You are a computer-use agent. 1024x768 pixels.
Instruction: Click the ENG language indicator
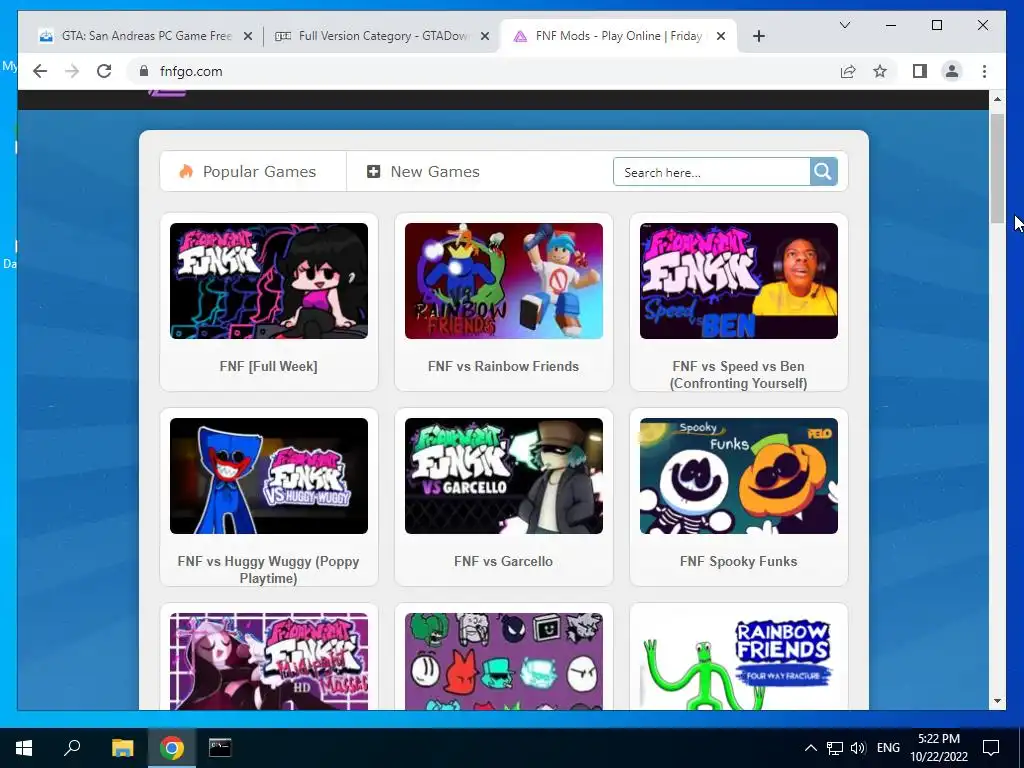pos(888,748)
